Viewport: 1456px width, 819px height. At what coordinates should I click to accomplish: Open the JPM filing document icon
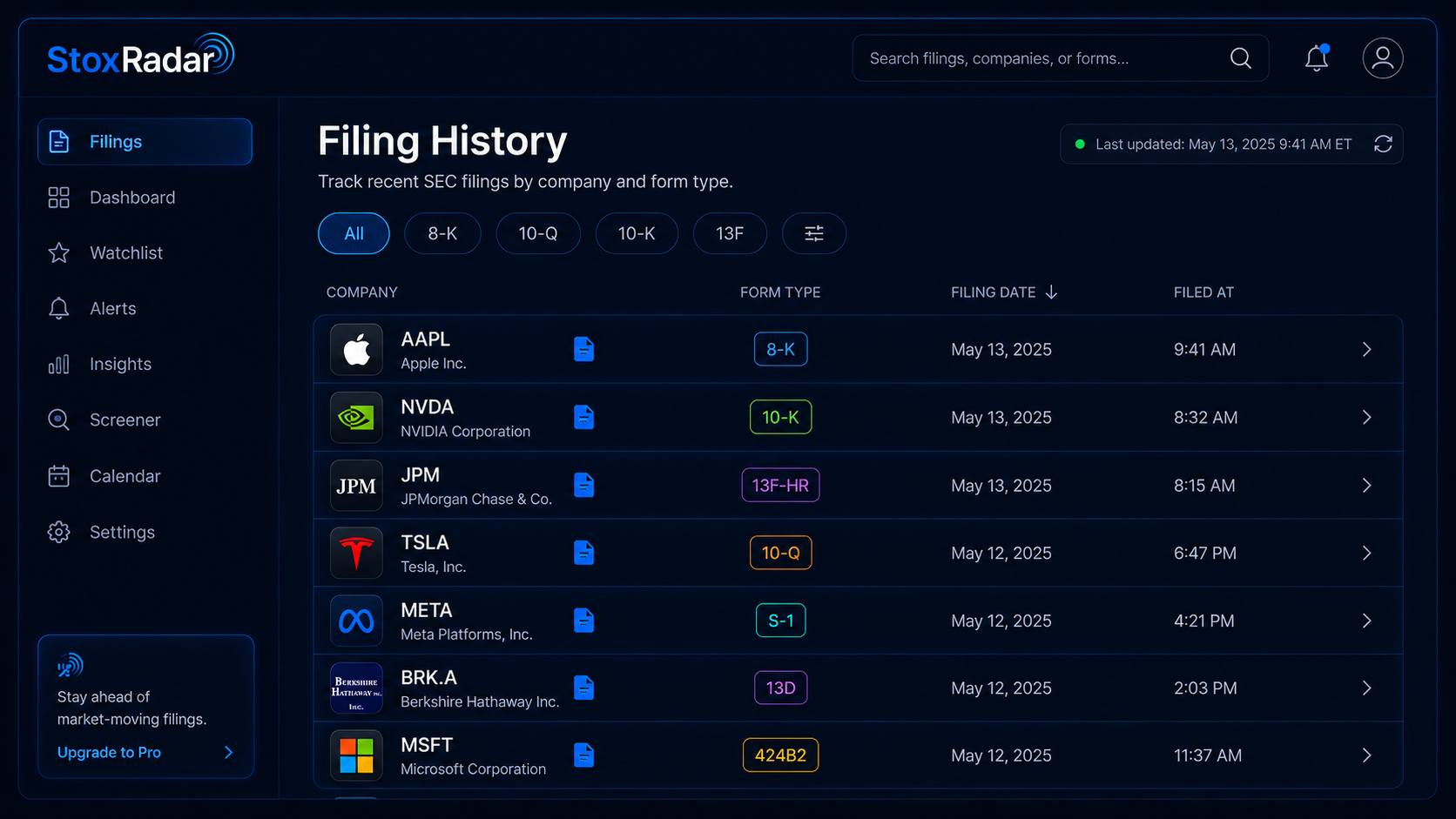click(x=584, y=485)
